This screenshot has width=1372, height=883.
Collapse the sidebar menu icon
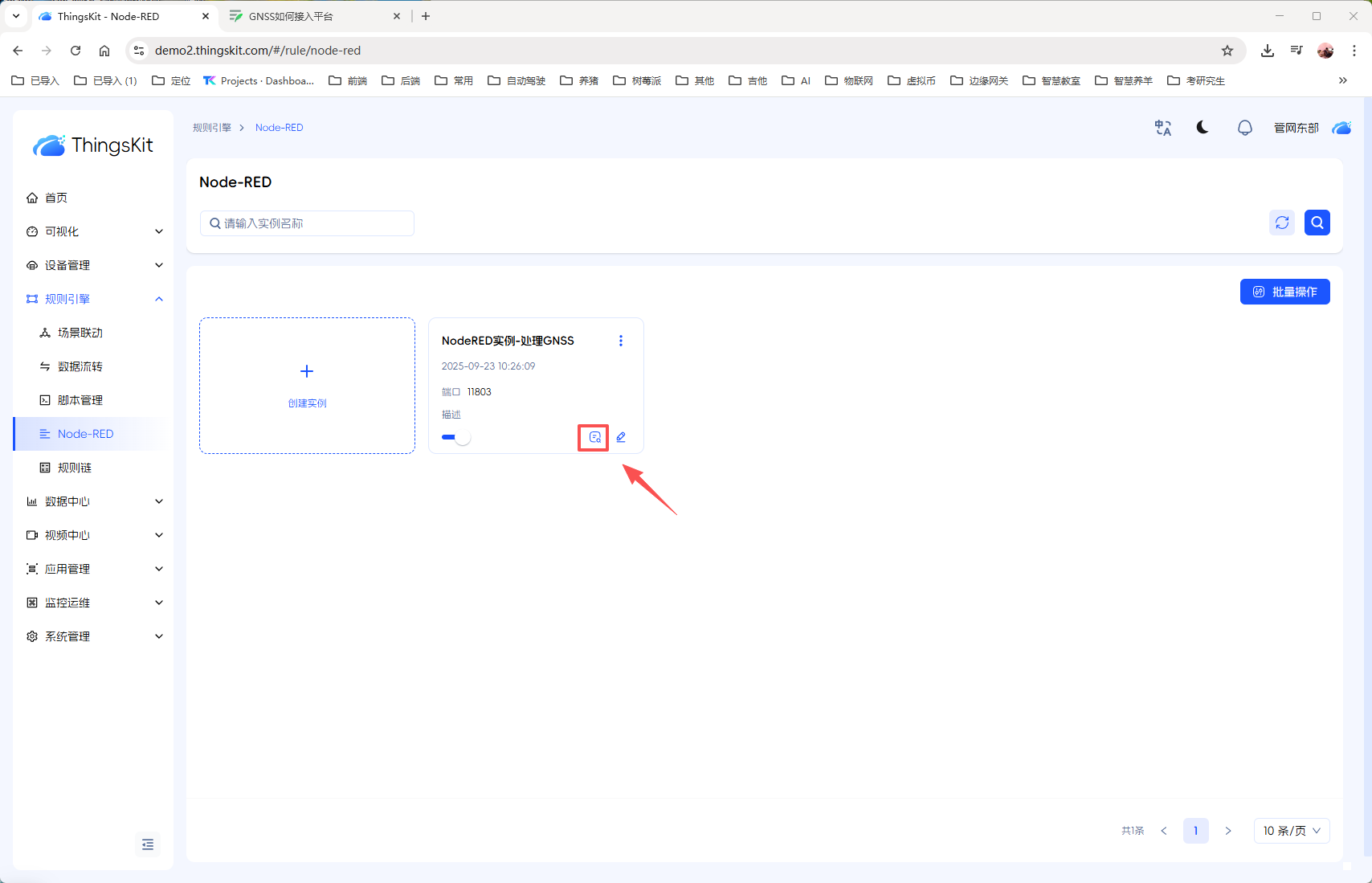148,844
